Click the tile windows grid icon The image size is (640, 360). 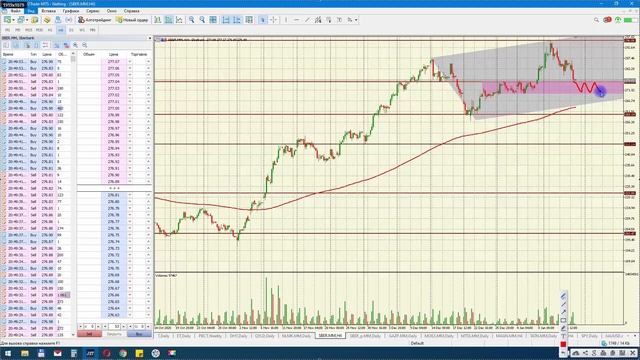(213, 20)
